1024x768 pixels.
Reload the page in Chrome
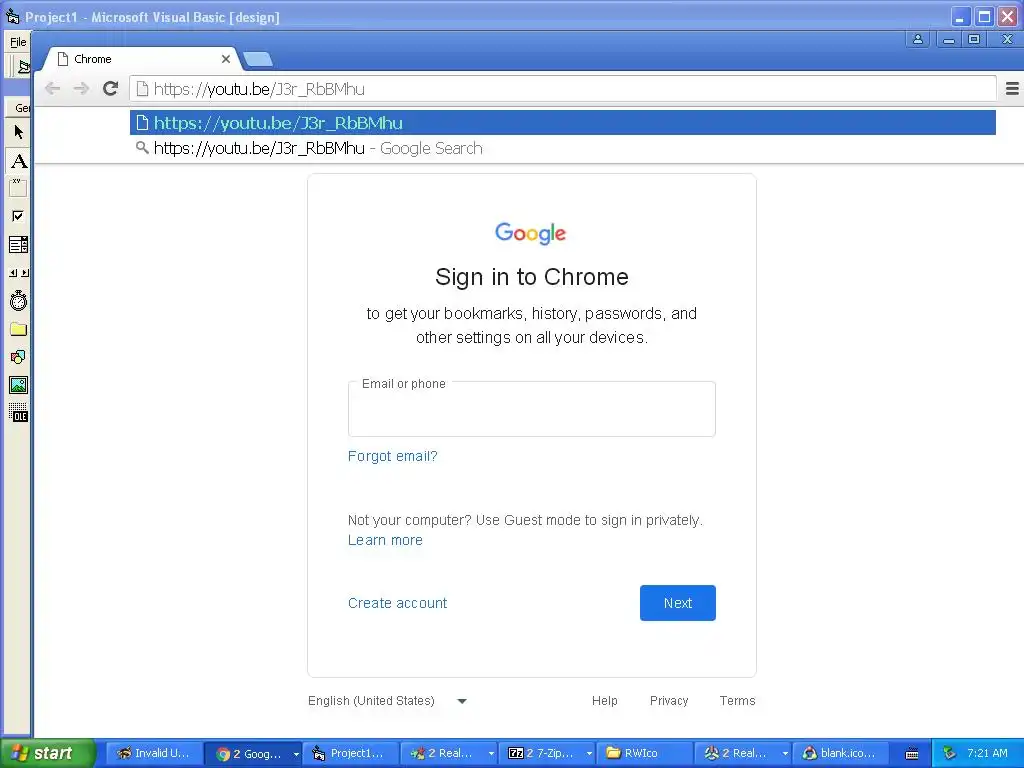click(x=110, y=88)
